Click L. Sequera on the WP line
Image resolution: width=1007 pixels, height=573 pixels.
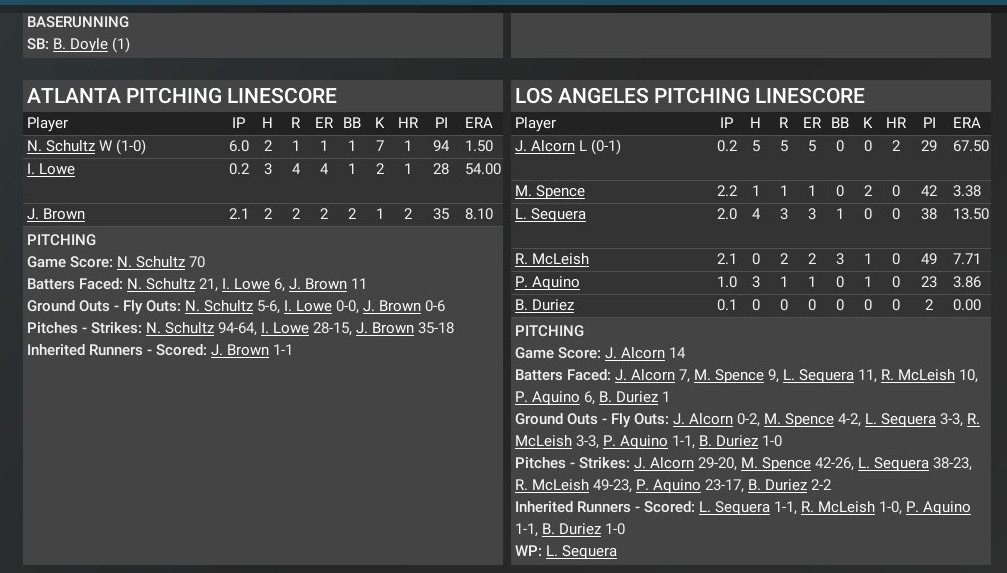[x=581, y=551]
